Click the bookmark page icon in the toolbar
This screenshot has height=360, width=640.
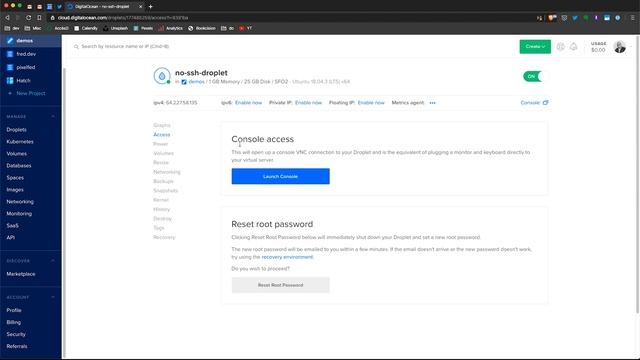[x=39, y=18]
